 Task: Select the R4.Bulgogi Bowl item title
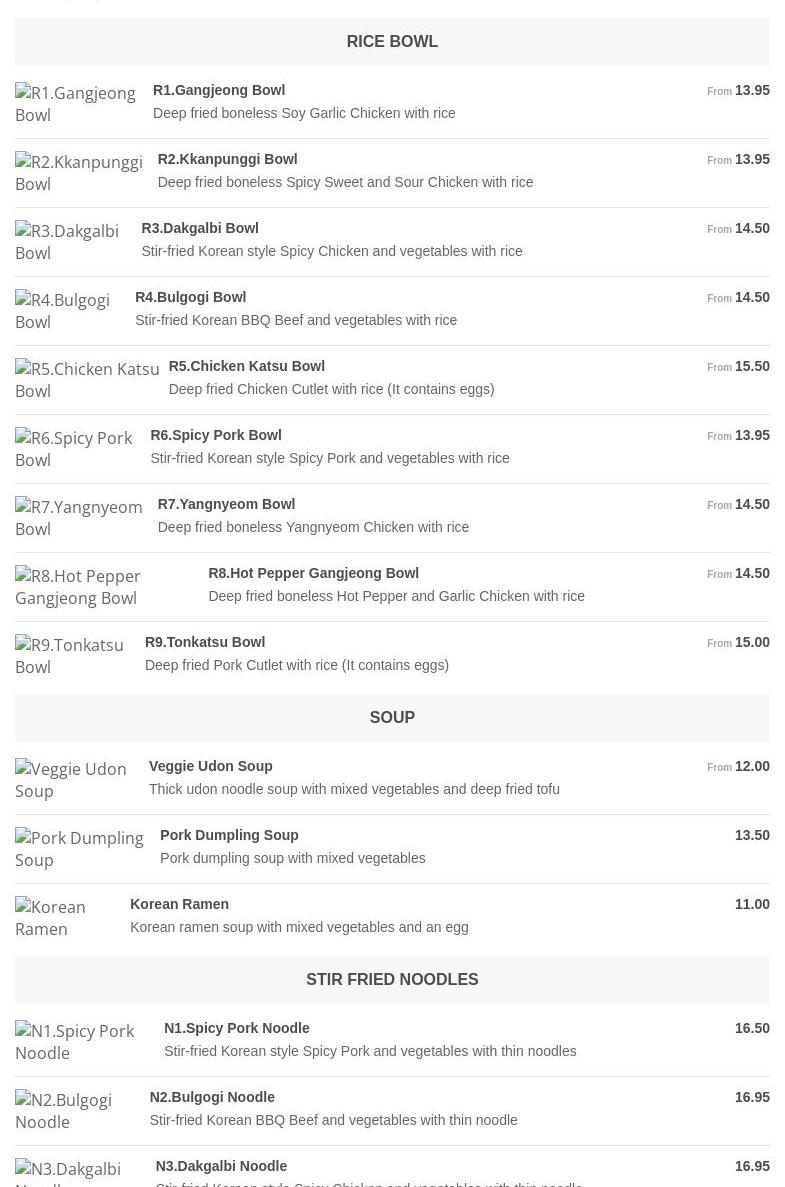coord(191,297)
